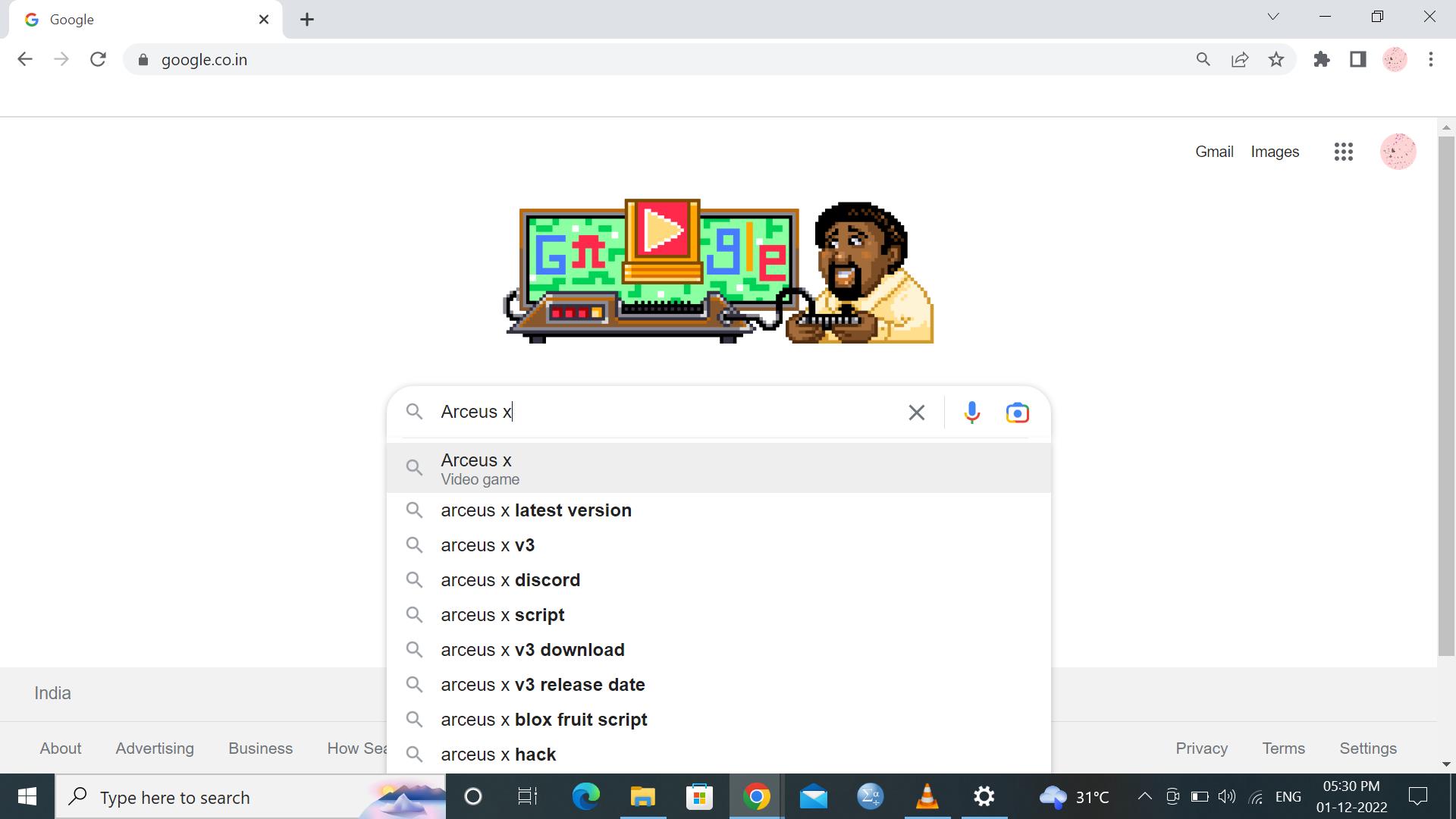Open the Business footer link
The height and width of the screenshot is (819, 1456).
(260, 748)
